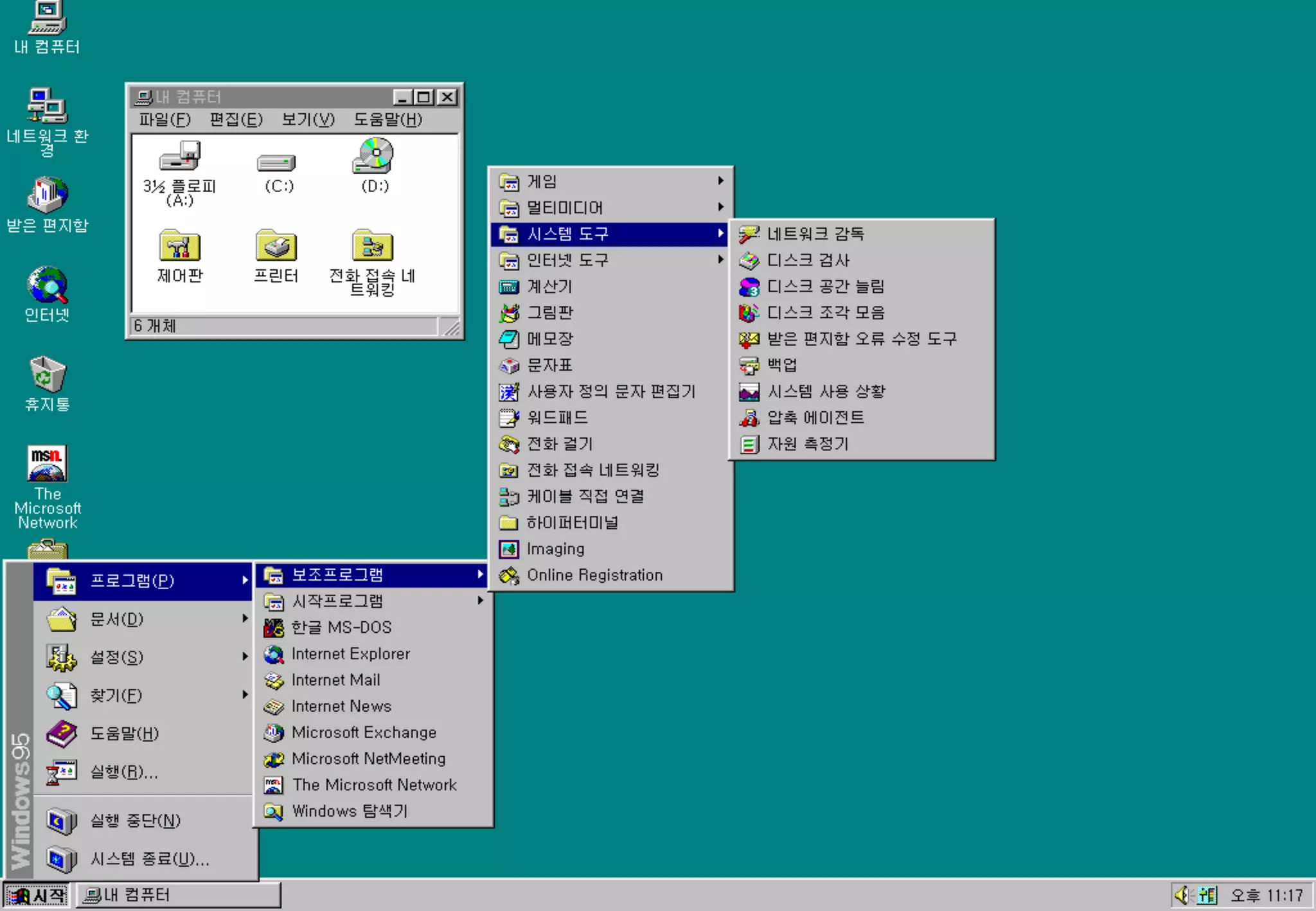Image resolution: width=1316 pixels, height=911 pixels.
Task: Click the volume speaker tray icon
Action: click(1182, 895)
